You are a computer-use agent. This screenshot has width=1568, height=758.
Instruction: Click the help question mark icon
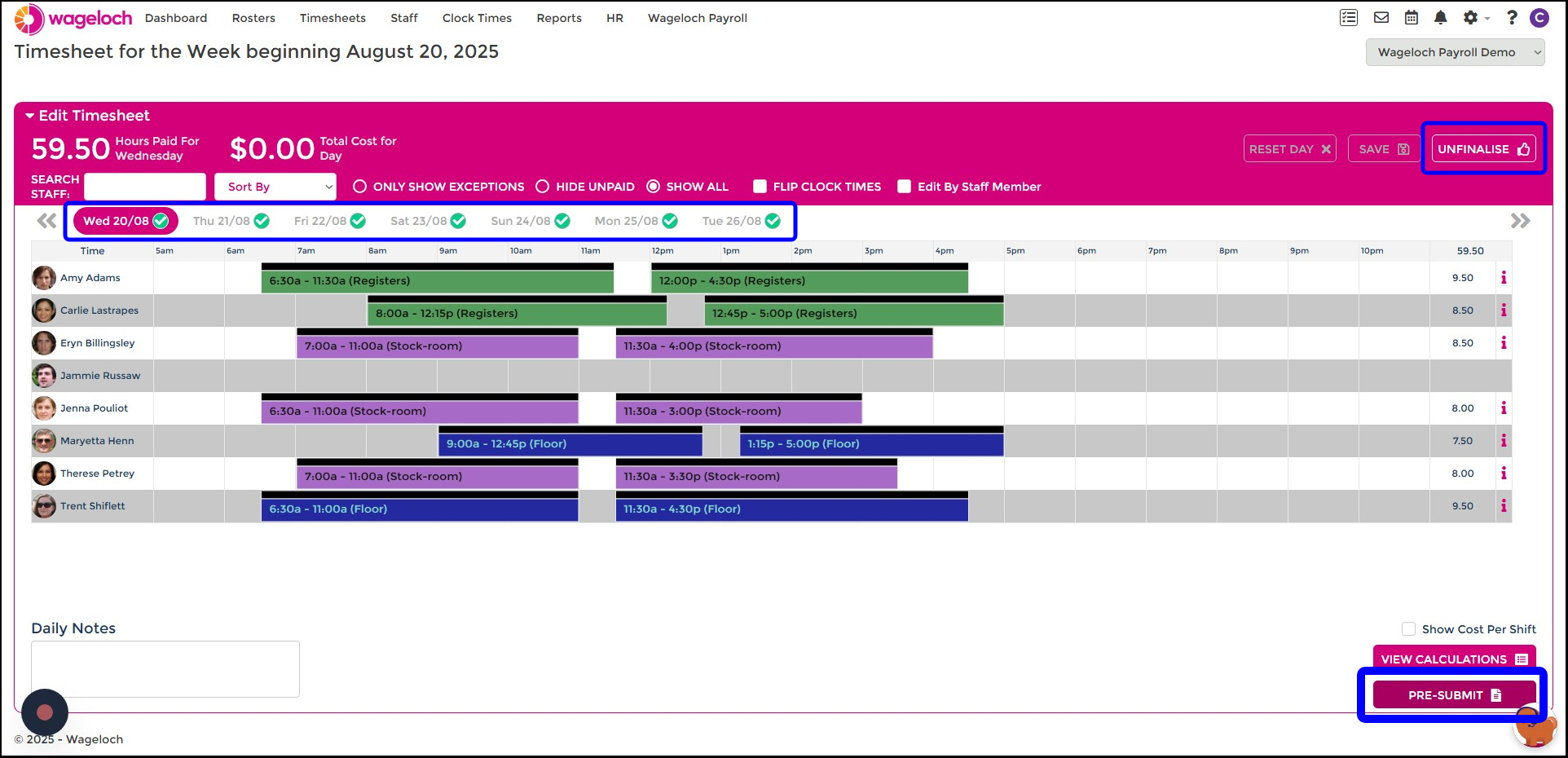tap(1512, 18)
